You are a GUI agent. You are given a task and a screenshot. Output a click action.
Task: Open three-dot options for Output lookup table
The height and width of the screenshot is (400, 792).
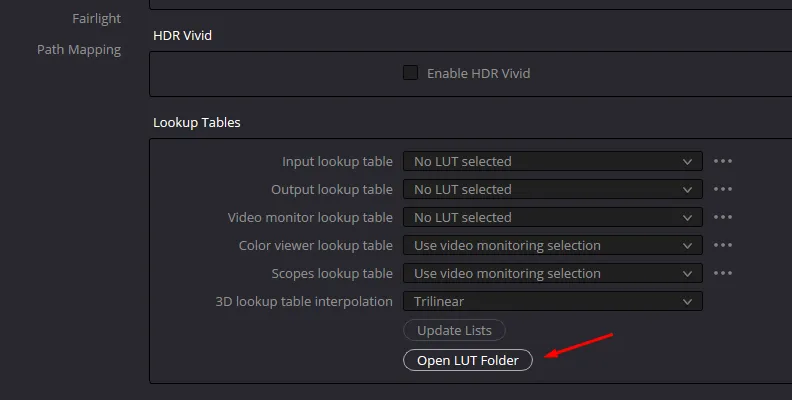click(x=723, y=189)
